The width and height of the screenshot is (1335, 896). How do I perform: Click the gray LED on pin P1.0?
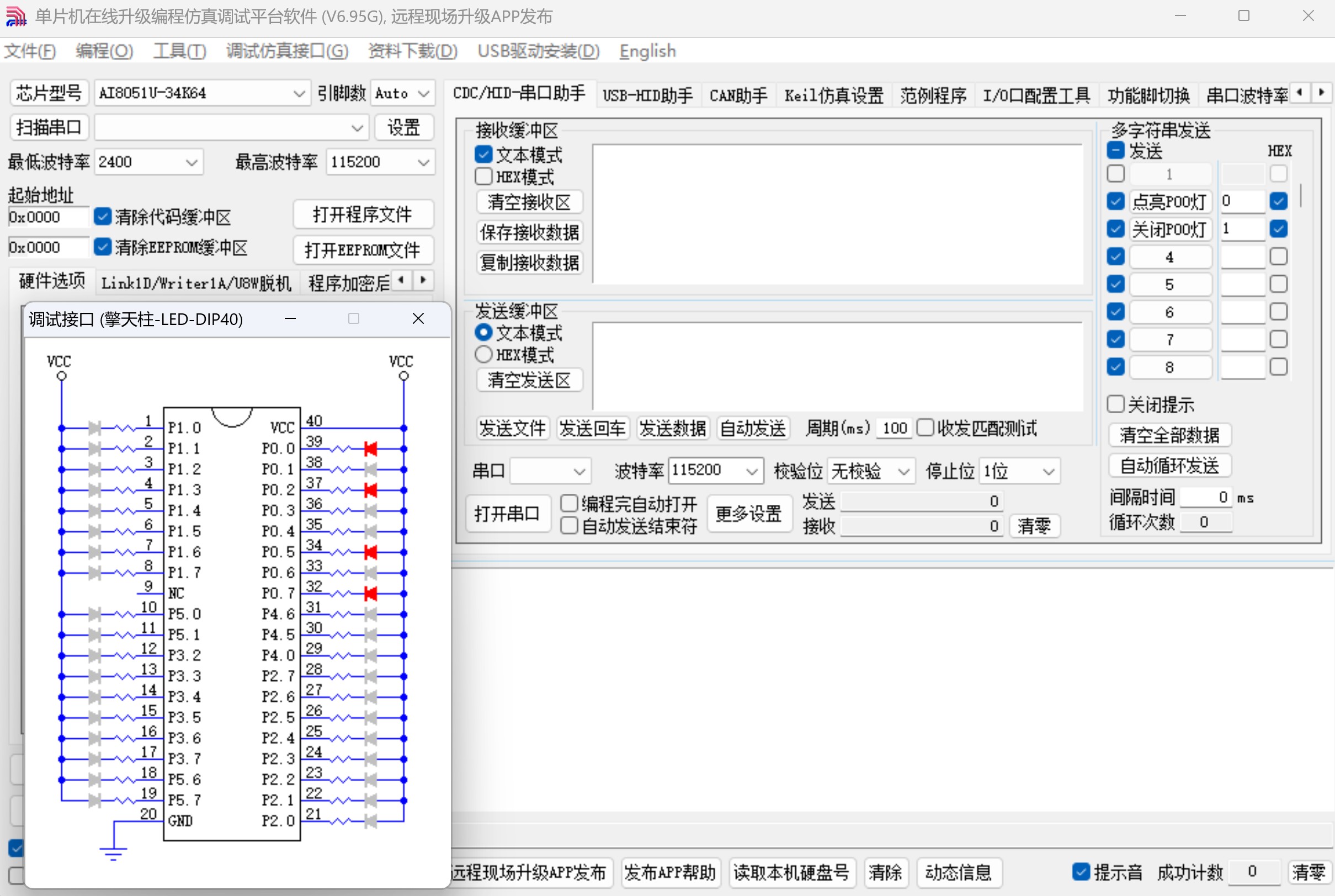(x=95, y=428)
